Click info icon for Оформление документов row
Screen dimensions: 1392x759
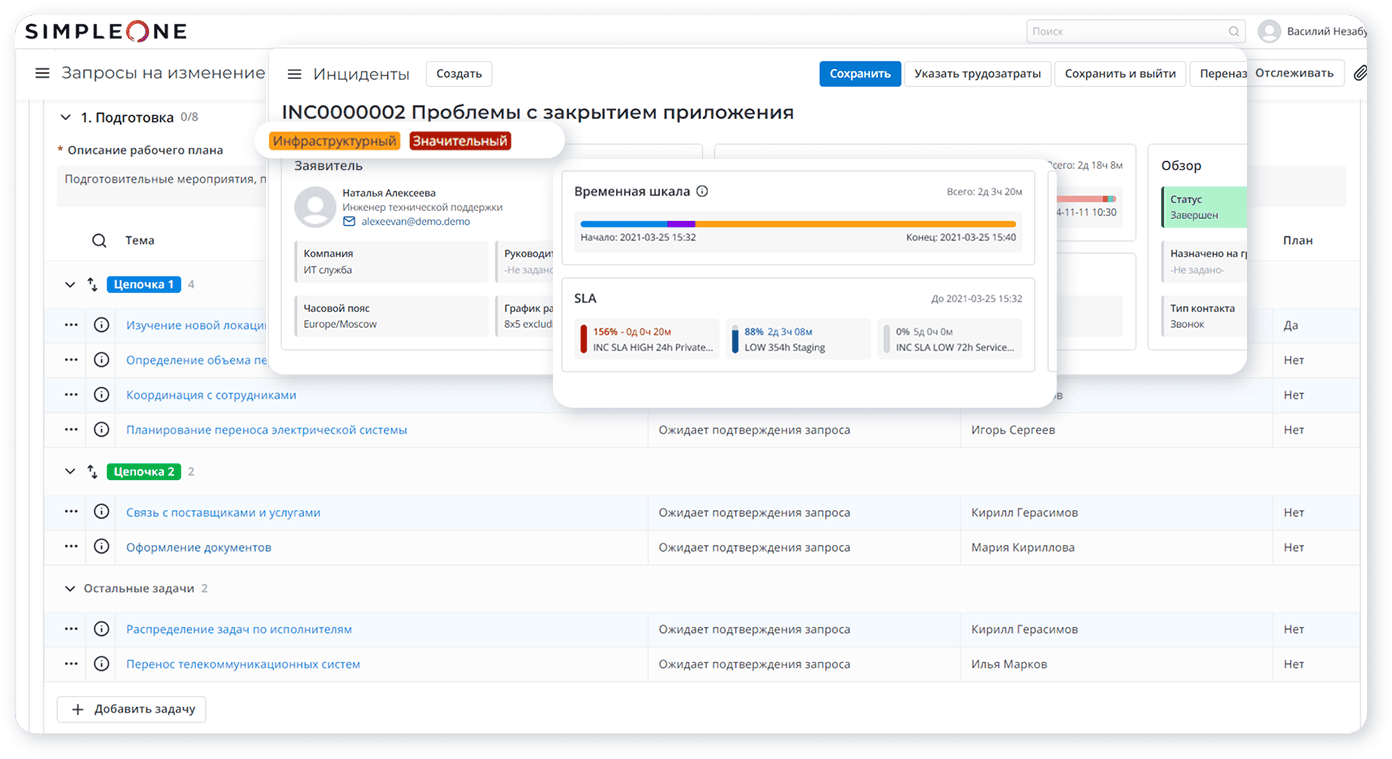coord(101,547)
